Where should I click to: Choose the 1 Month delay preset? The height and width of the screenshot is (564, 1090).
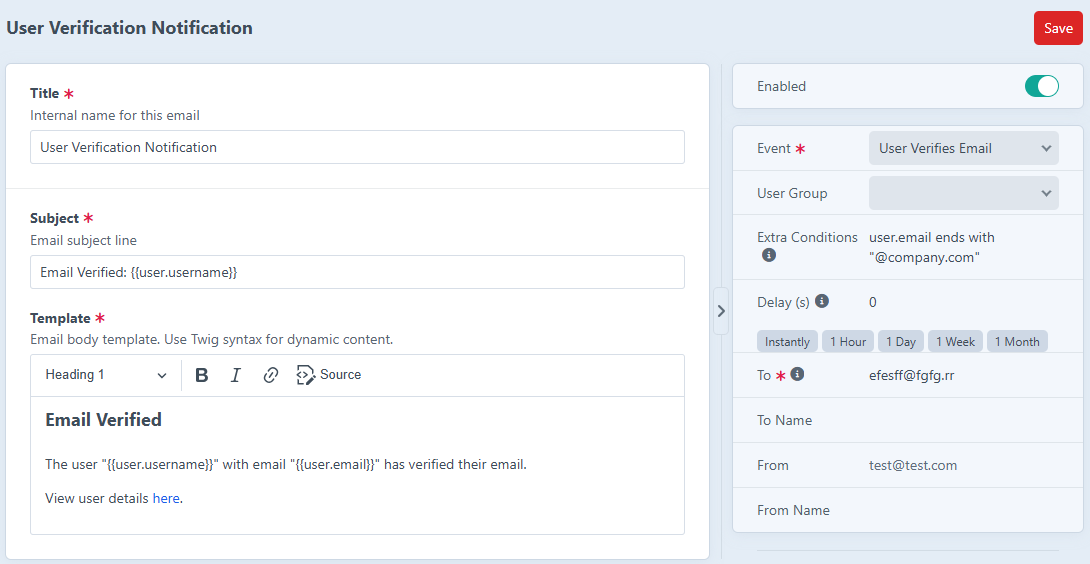point(1017,342)
